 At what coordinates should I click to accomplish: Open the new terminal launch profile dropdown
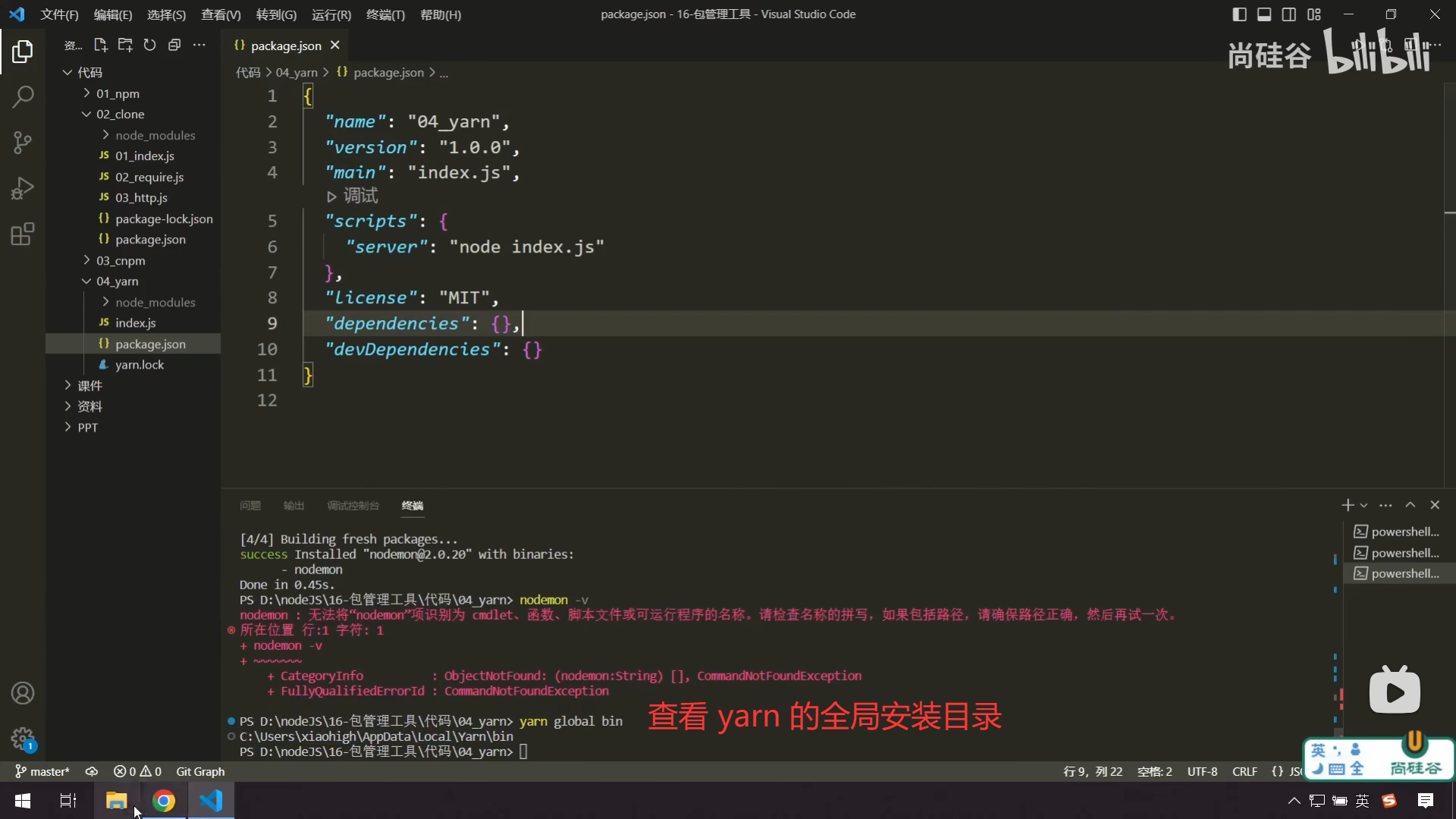(1363, 506)
